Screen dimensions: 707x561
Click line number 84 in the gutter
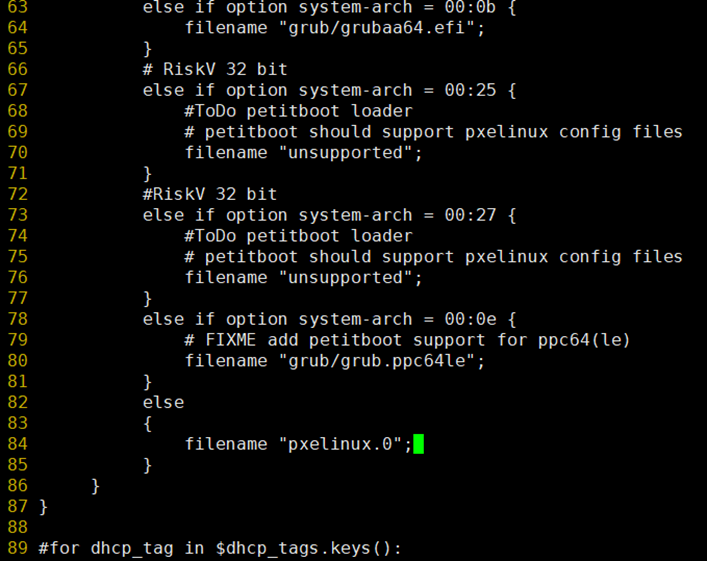[18, 444]
